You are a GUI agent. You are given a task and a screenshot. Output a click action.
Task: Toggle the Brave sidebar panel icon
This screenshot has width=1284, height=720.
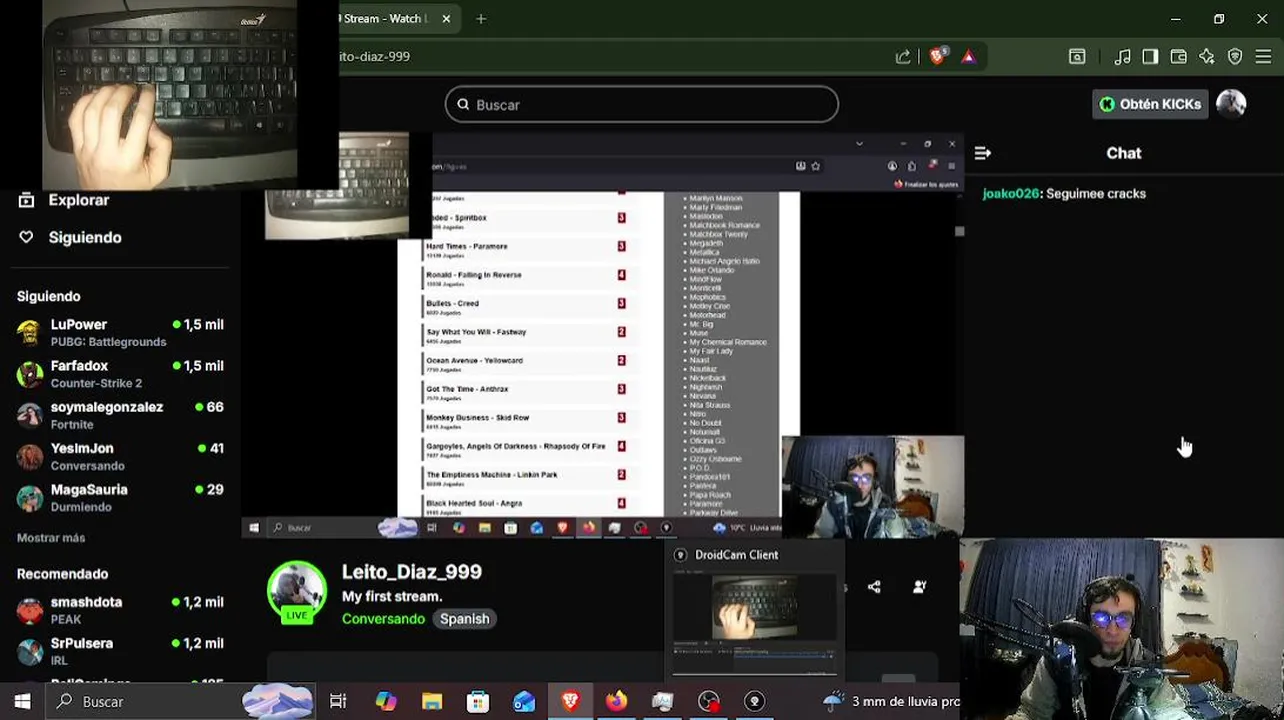click(1150, 57)
